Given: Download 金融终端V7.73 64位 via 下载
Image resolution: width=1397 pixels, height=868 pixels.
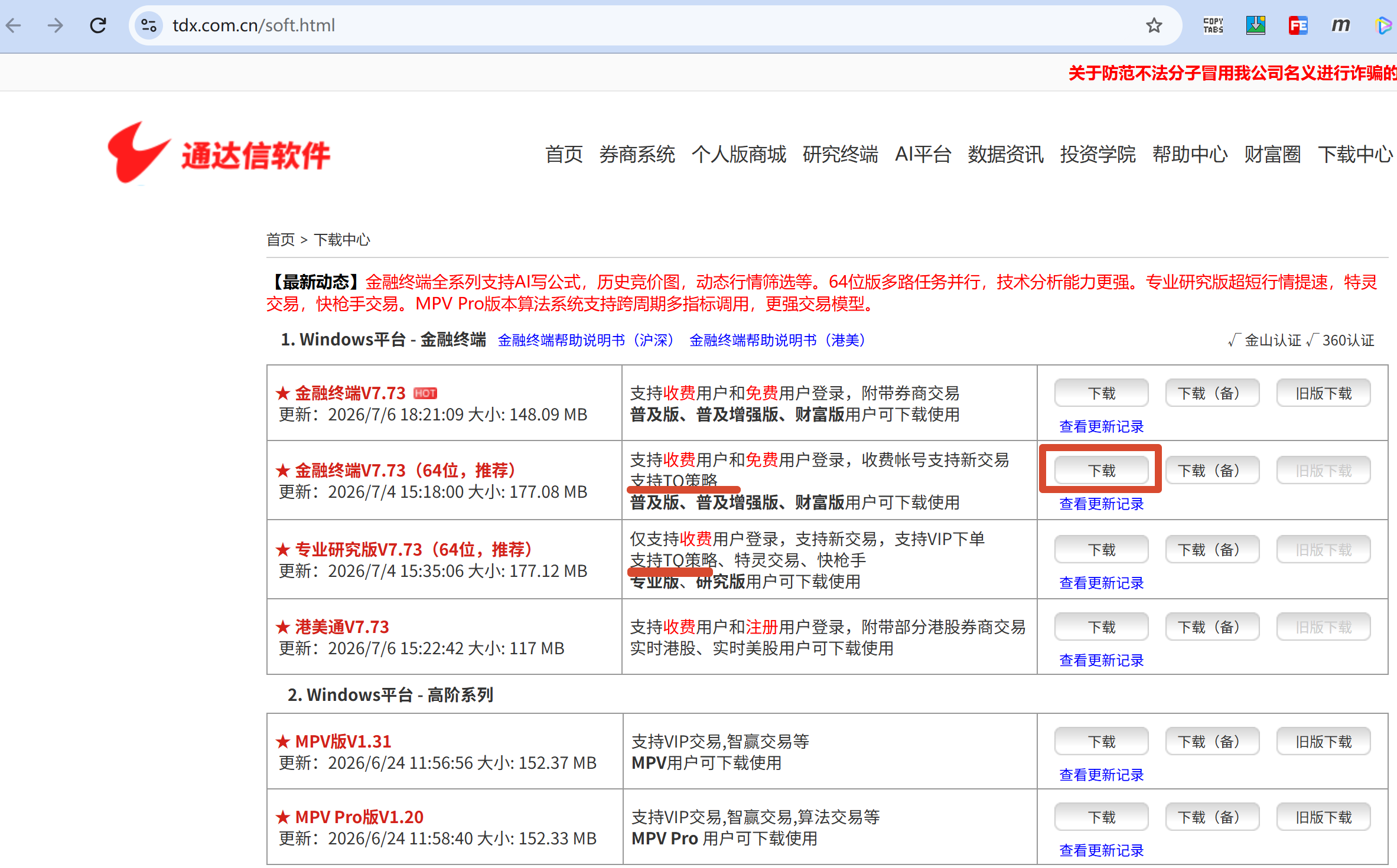Looking at the screenshot, I should coord(1102,471).
